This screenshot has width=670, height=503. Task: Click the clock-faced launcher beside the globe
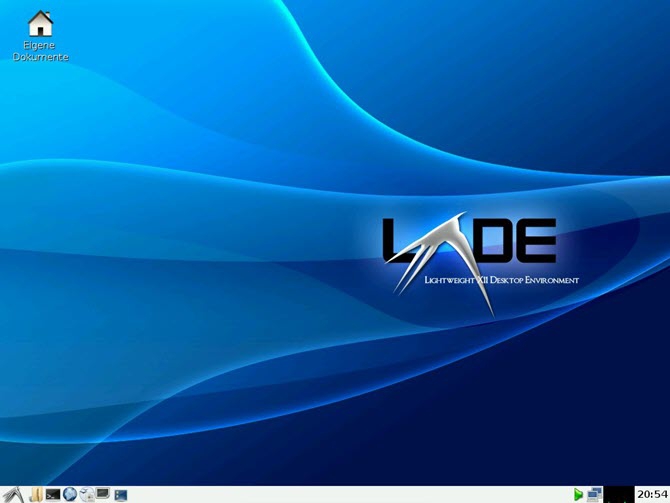(x=87, y=494)
